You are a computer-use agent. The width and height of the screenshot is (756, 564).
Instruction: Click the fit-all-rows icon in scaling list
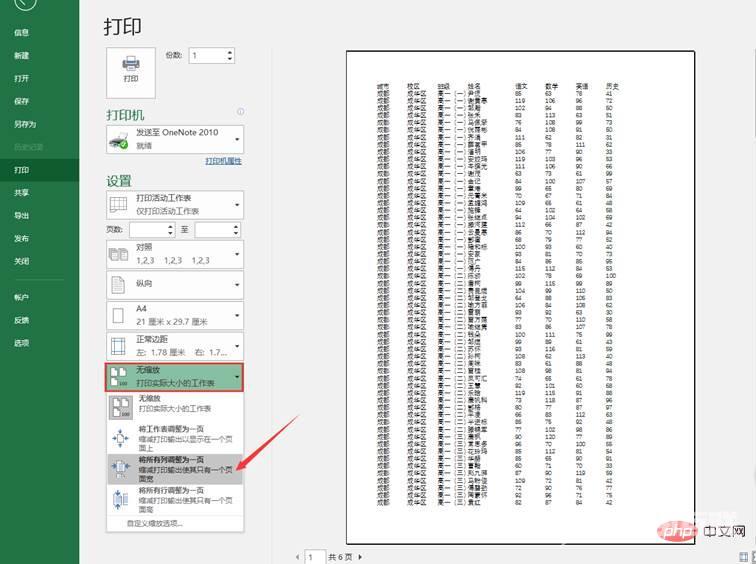(120, 499)
